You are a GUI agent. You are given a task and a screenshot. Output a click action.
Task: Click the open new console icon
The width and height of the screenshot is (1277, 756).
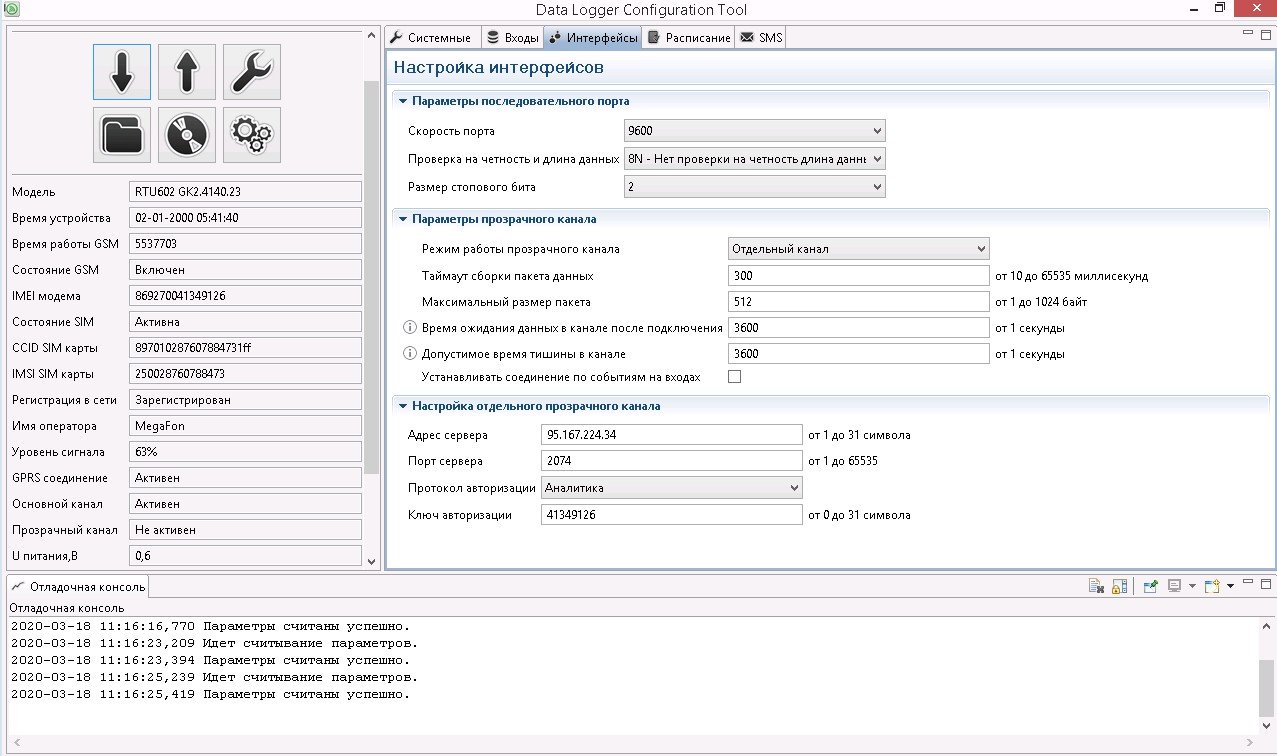point(1212,586)
